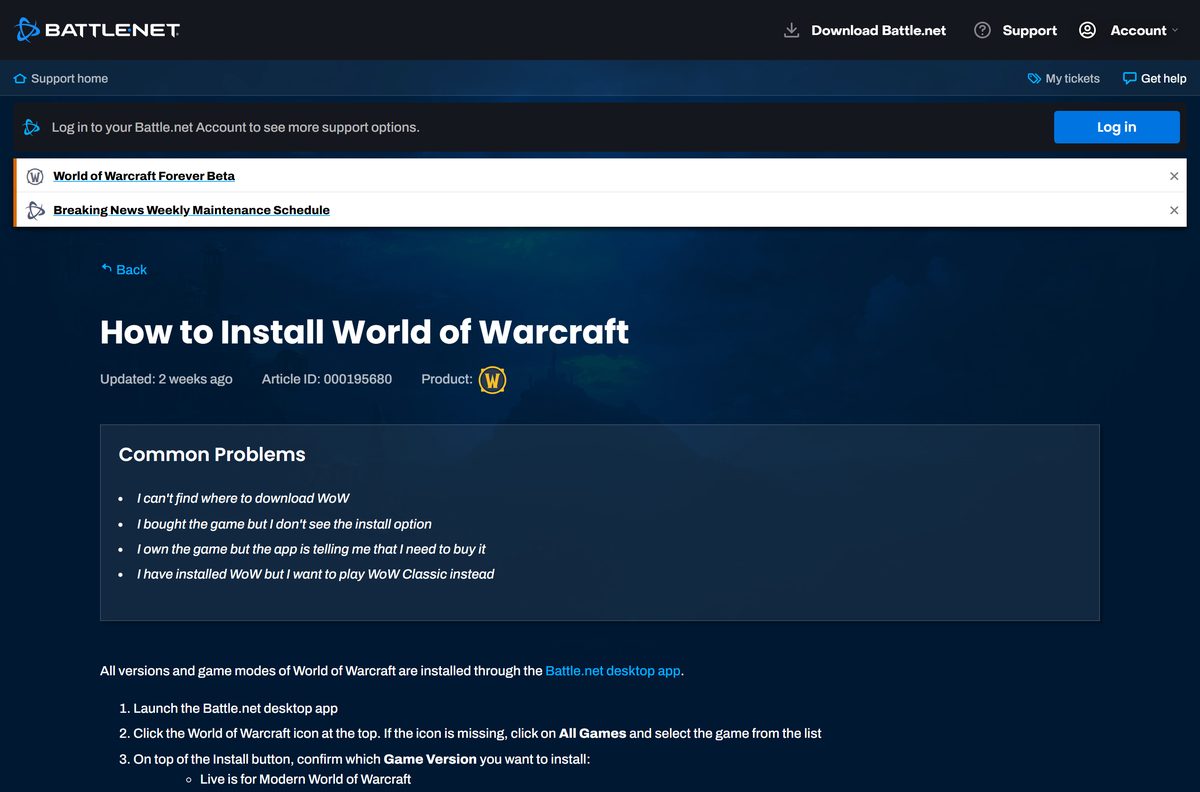Open the Battle.net desktop app link
This screenshot has width=1200, height=792.
coord(613,671)
